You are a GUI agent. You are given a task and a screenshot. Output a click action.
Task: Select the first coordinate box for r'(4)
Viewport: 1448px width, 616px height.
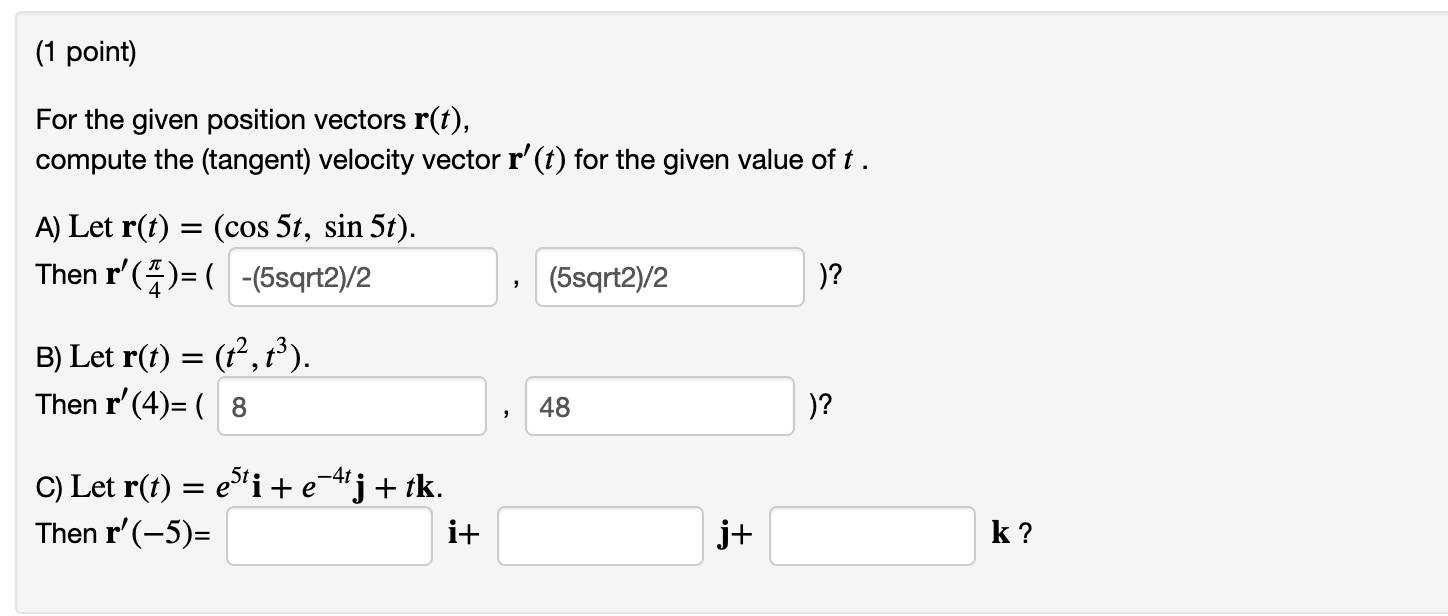(351, 406)
